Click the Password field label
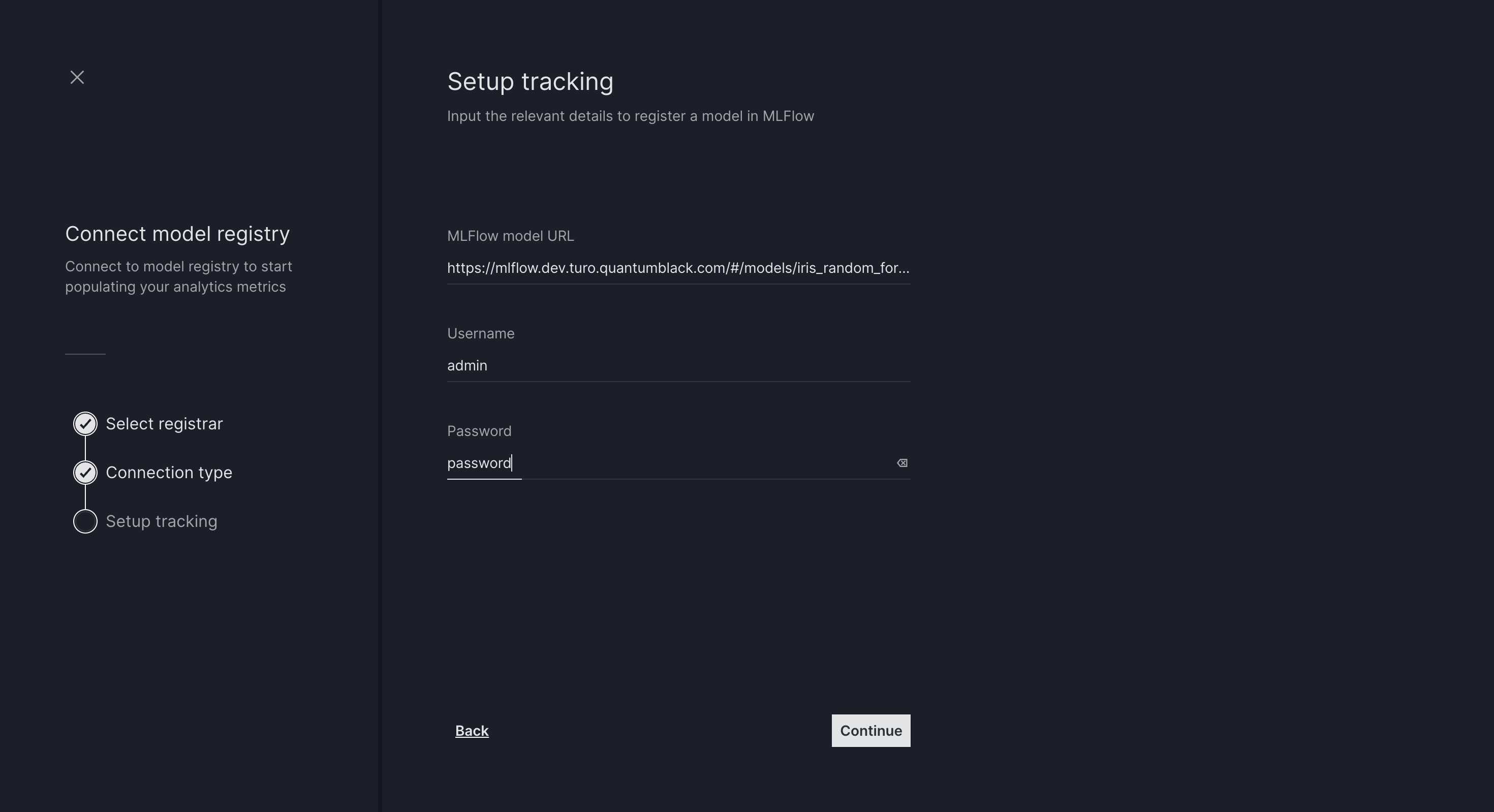 coord(479,430)
